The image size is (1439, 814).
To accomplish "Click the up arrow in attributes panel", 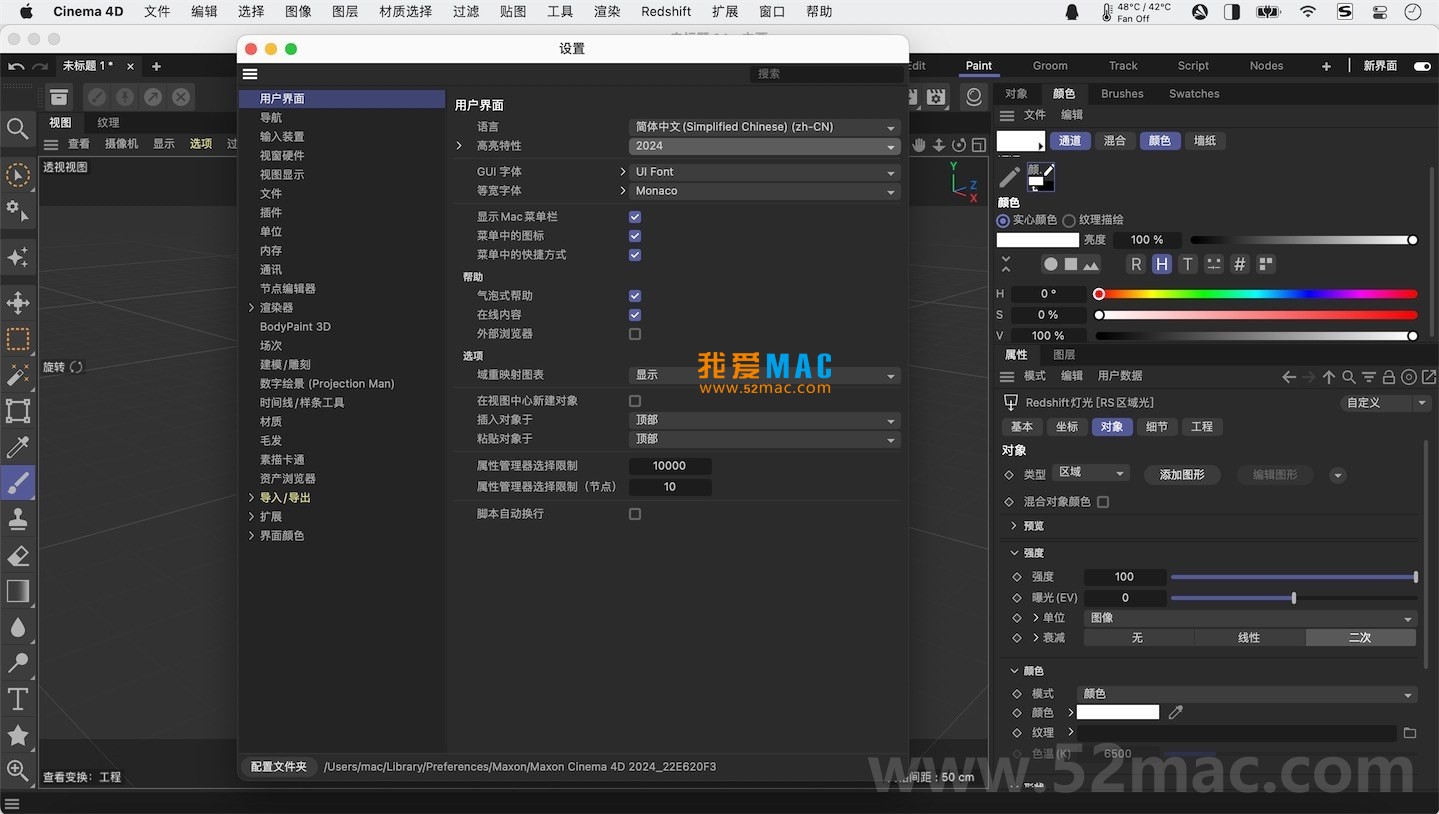I will point(1329,377).
